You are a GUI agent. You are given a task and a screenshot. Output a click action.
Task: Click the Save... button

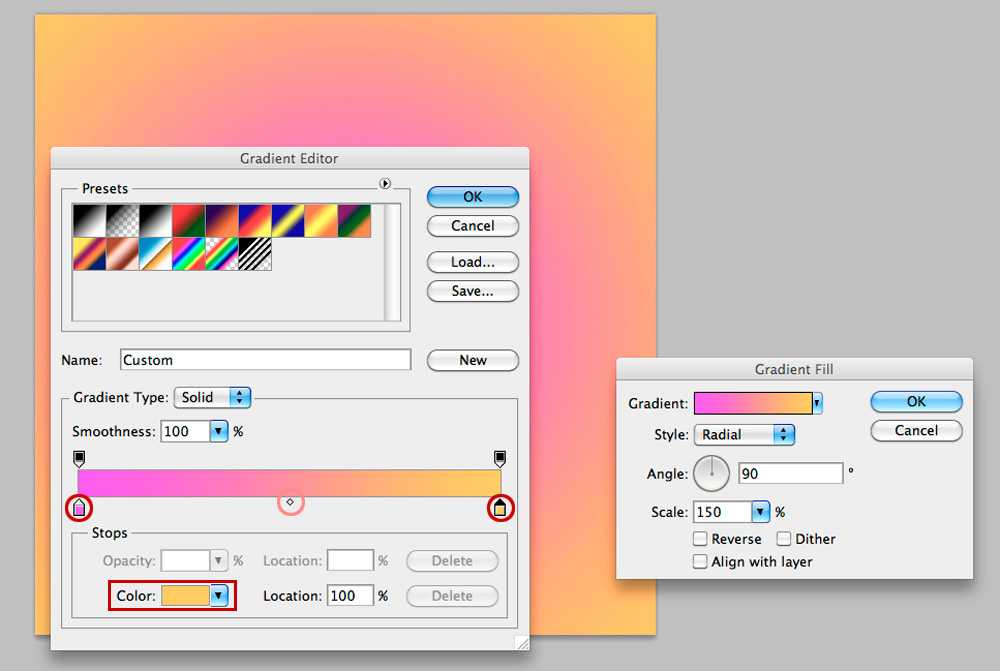click(473, 291)
